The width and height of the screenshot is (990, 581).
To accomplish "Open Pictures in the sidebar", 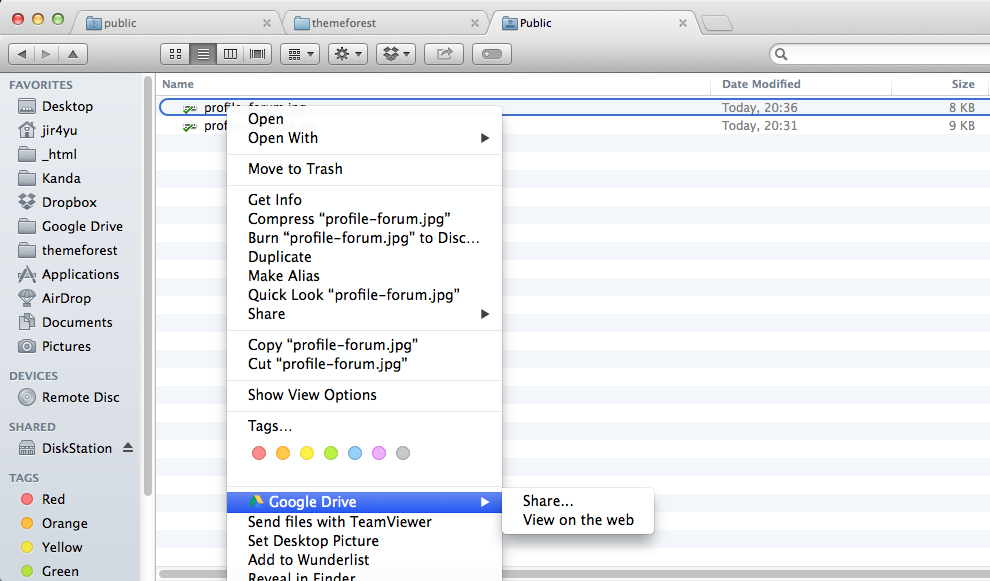I will [66, 346].
